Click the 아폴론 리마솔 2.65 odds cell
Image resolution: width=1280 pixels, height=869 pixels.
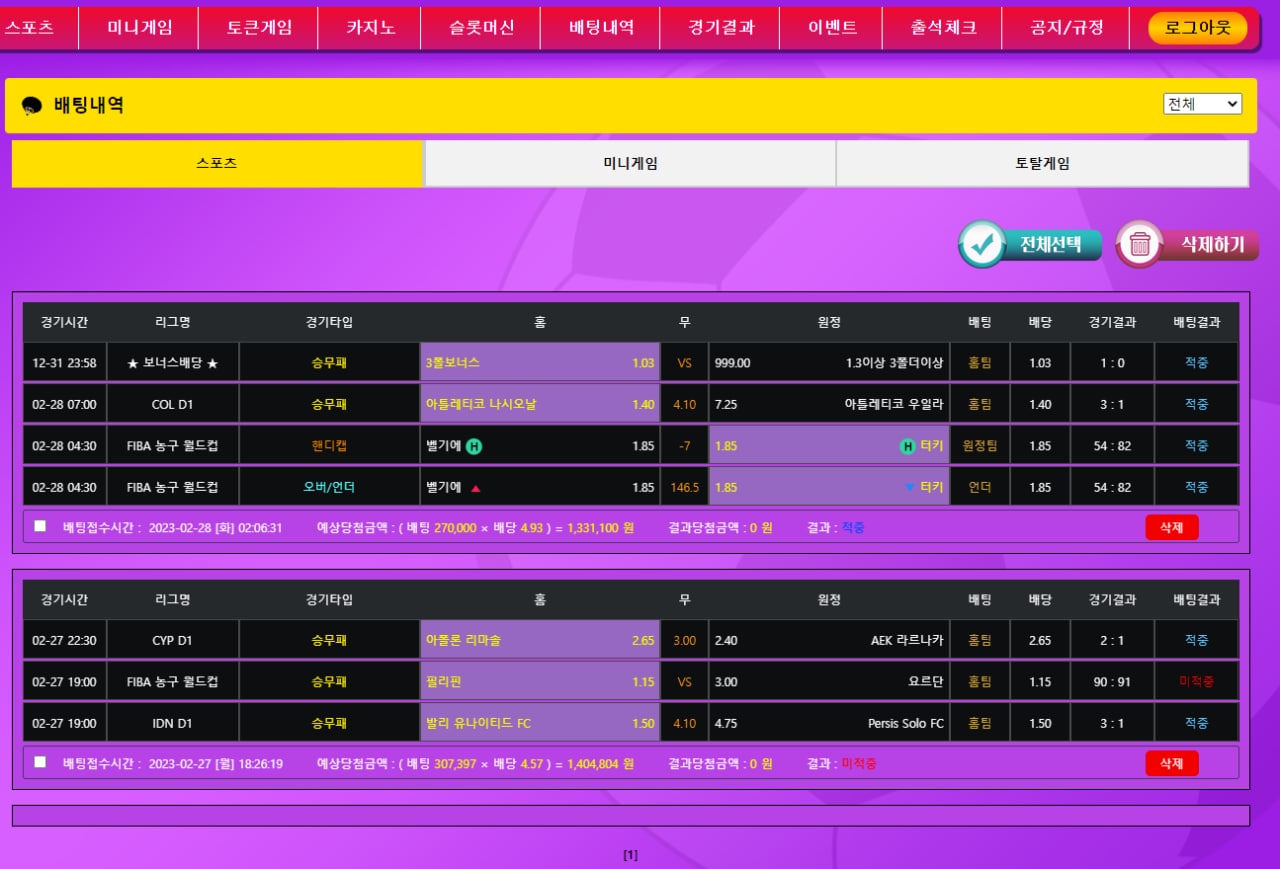pyautogui.click(x=540, y=640)
